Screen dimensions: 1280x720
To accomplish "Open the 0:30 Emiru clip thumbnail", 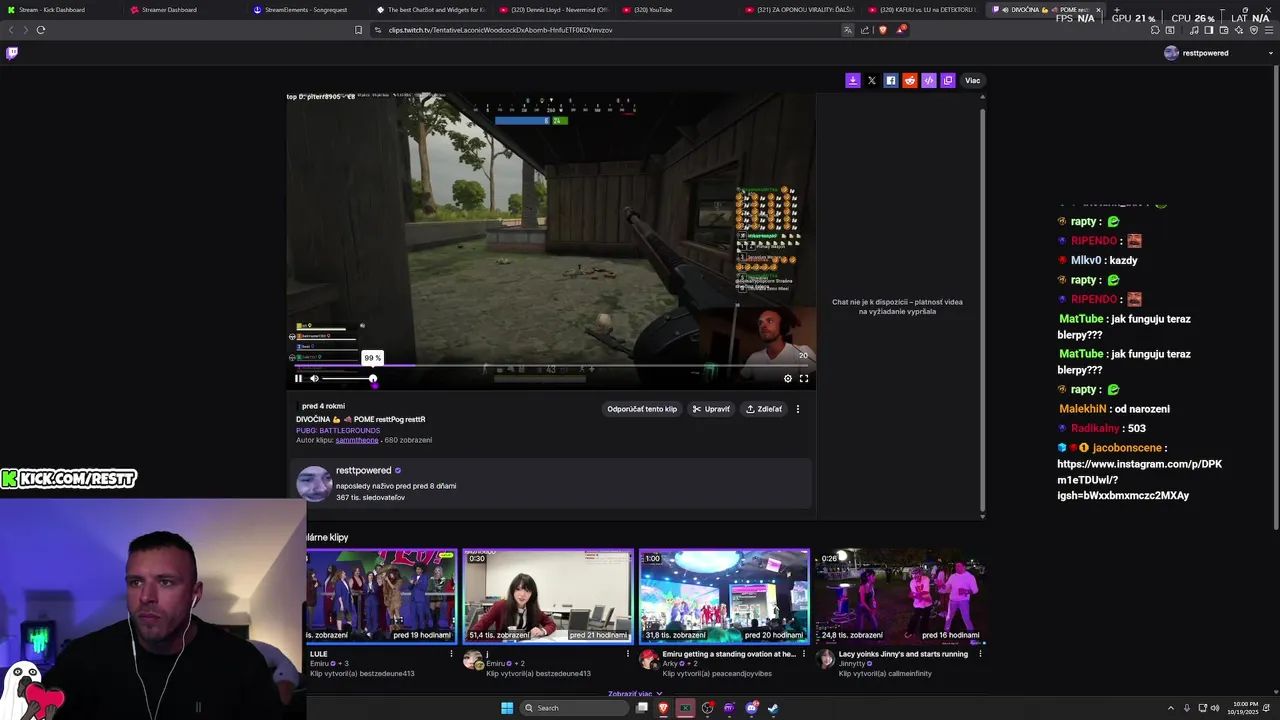I will 548,596.
